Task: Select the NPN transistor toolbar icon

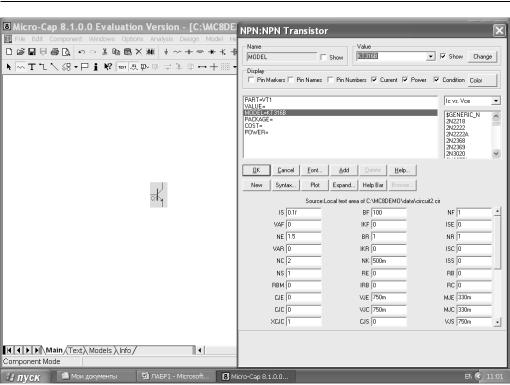Action: coord(223,52)
